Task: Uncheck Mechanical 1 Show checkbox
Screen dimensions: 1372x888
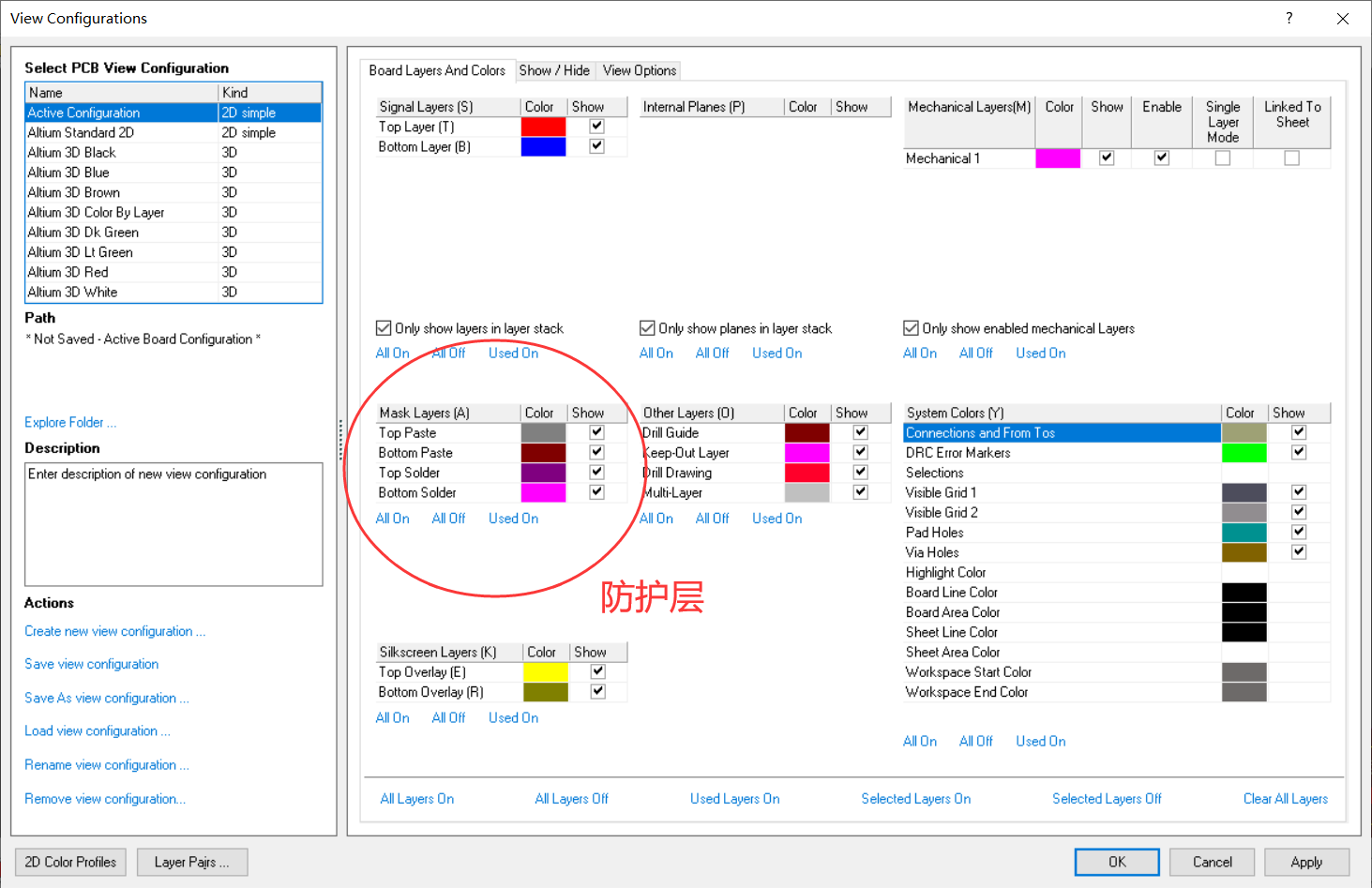Action: coord(1107,158)
